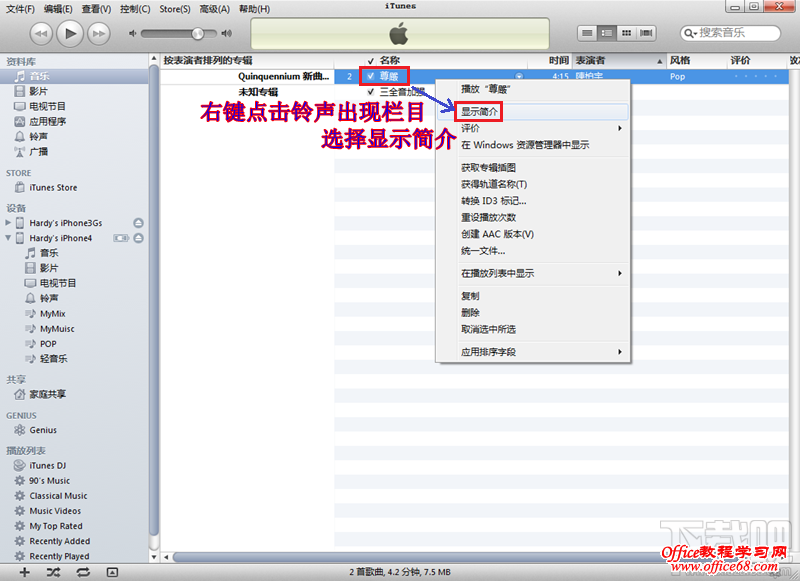Collapse Hardy's iPhone4 device tree
This screenshot has width=800, height=581.
(8, 238)
